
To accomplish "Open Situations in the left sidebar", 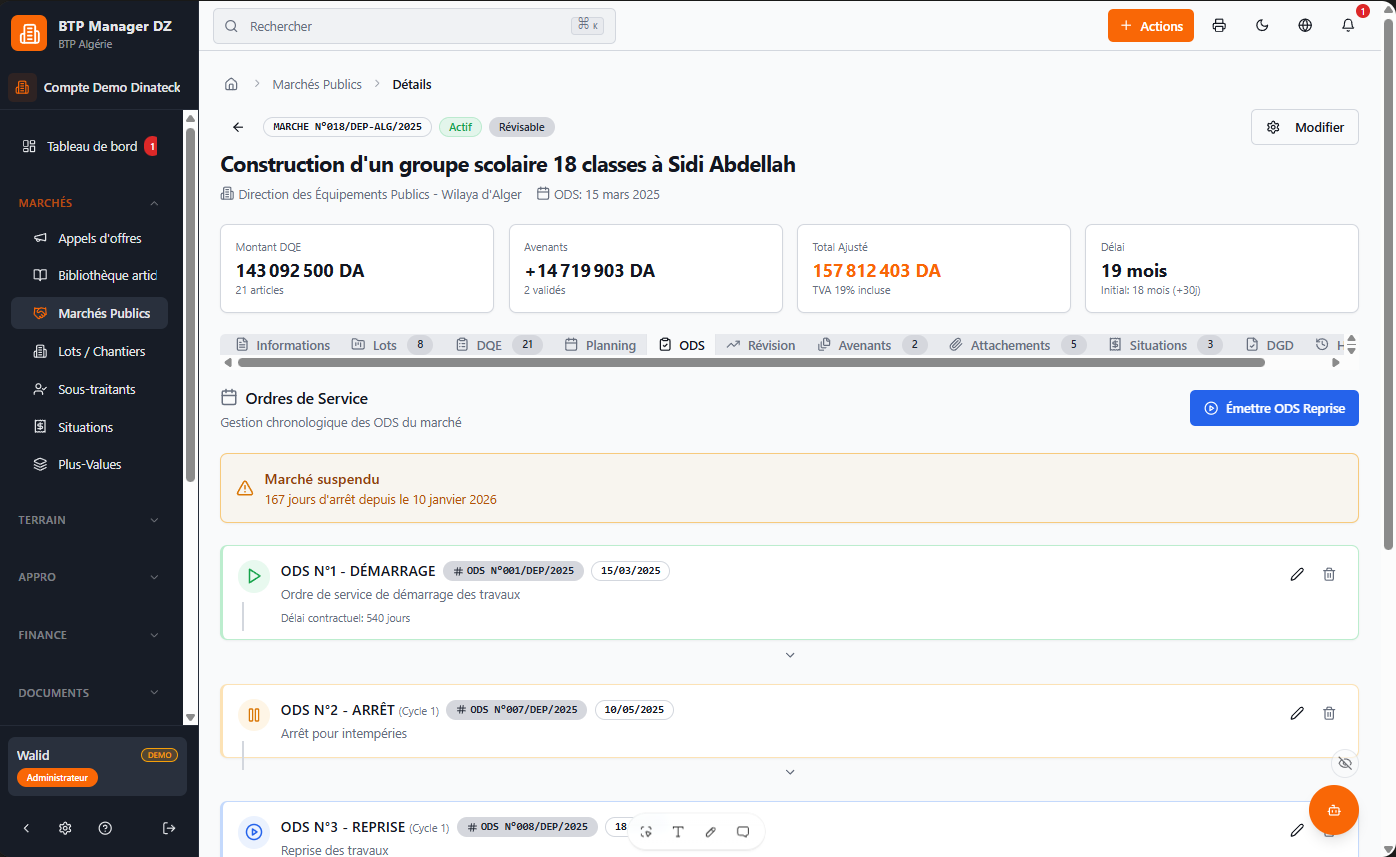I will click(x=90, y=427).
